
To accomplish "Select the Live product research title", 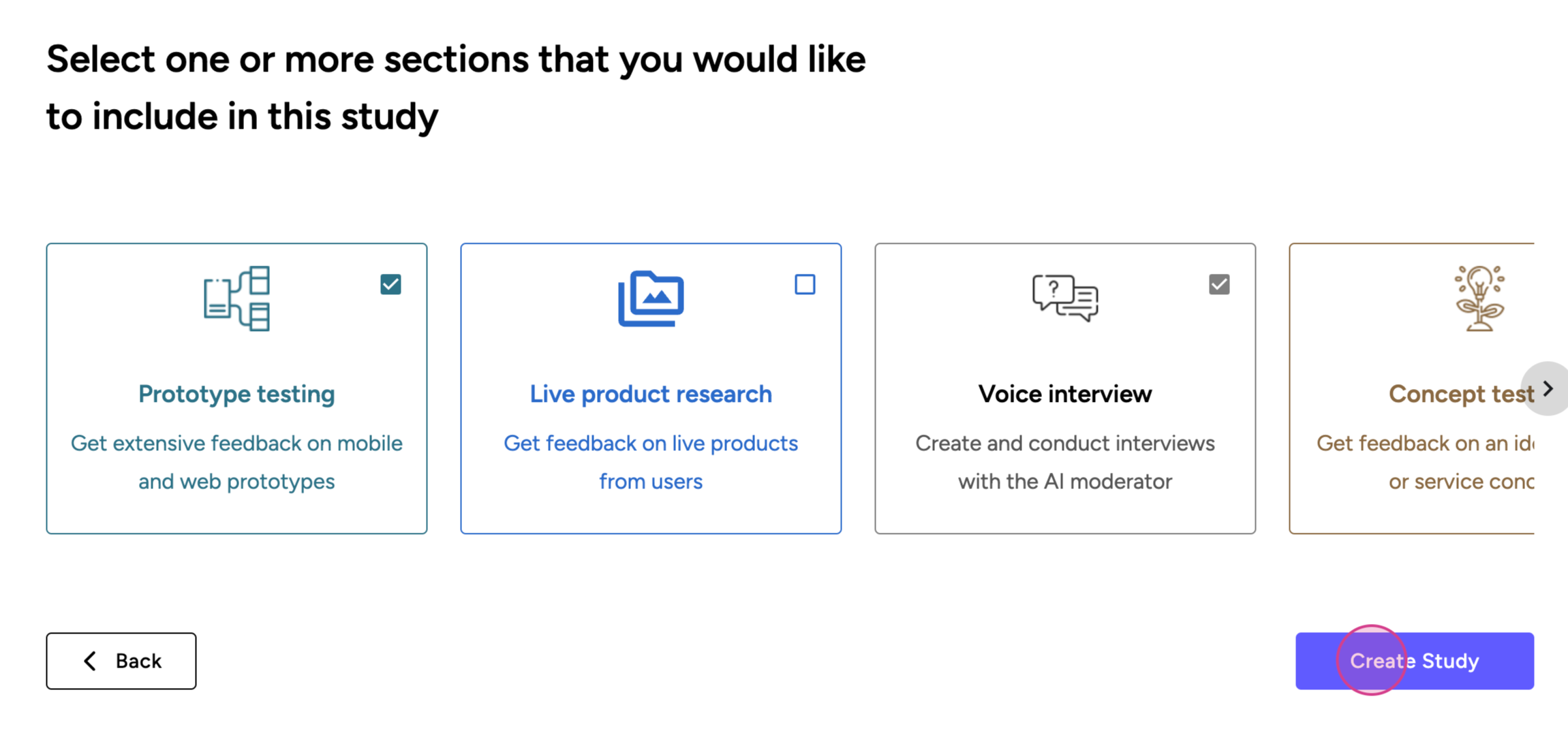I will click(651, 394).
